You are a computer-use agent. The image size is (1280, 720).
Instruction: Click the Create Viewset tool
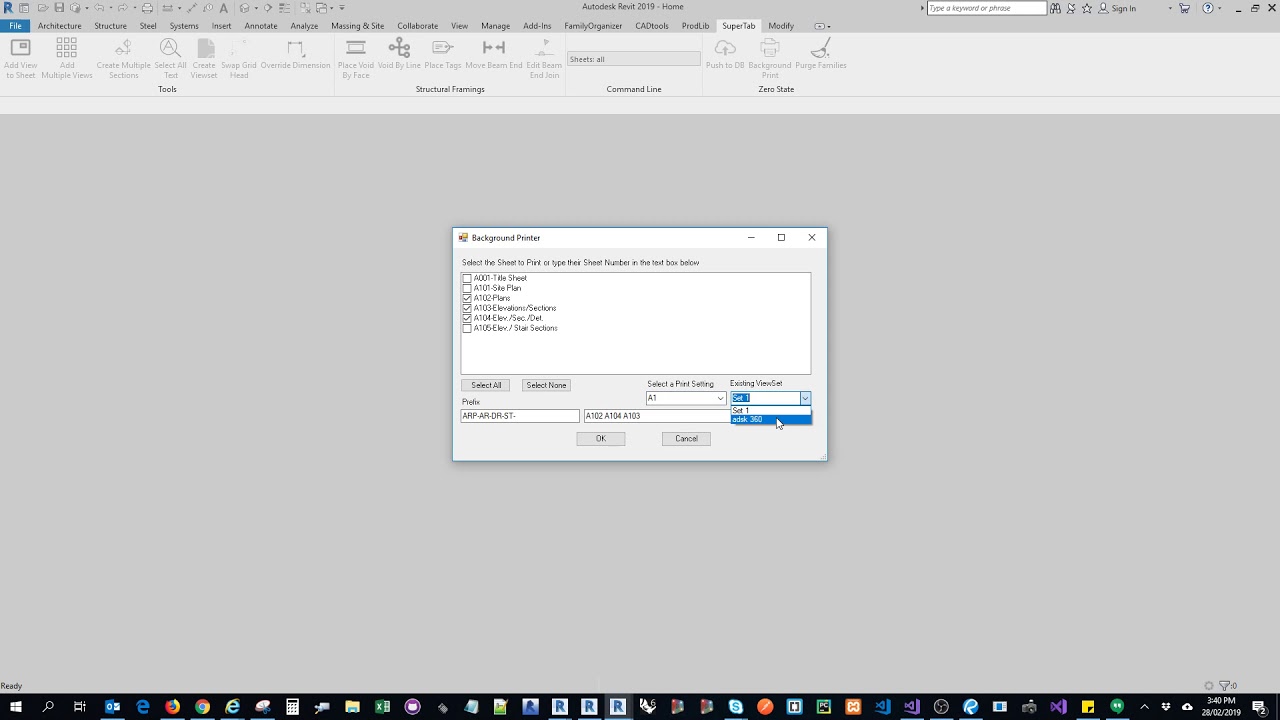(204, 58)
